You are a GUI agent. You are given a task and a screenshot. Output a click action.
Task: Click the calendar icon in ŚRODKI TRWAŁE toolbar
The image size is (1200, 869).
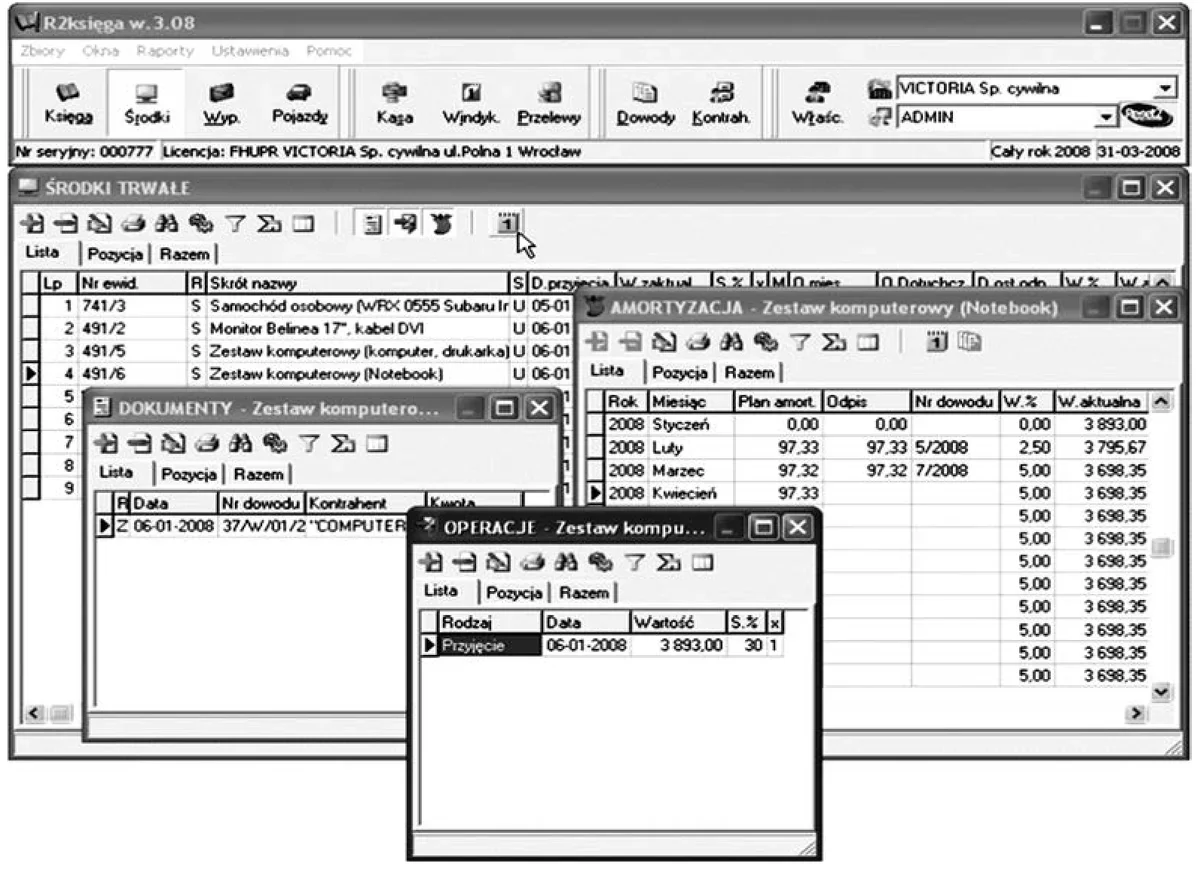point(507,222)
